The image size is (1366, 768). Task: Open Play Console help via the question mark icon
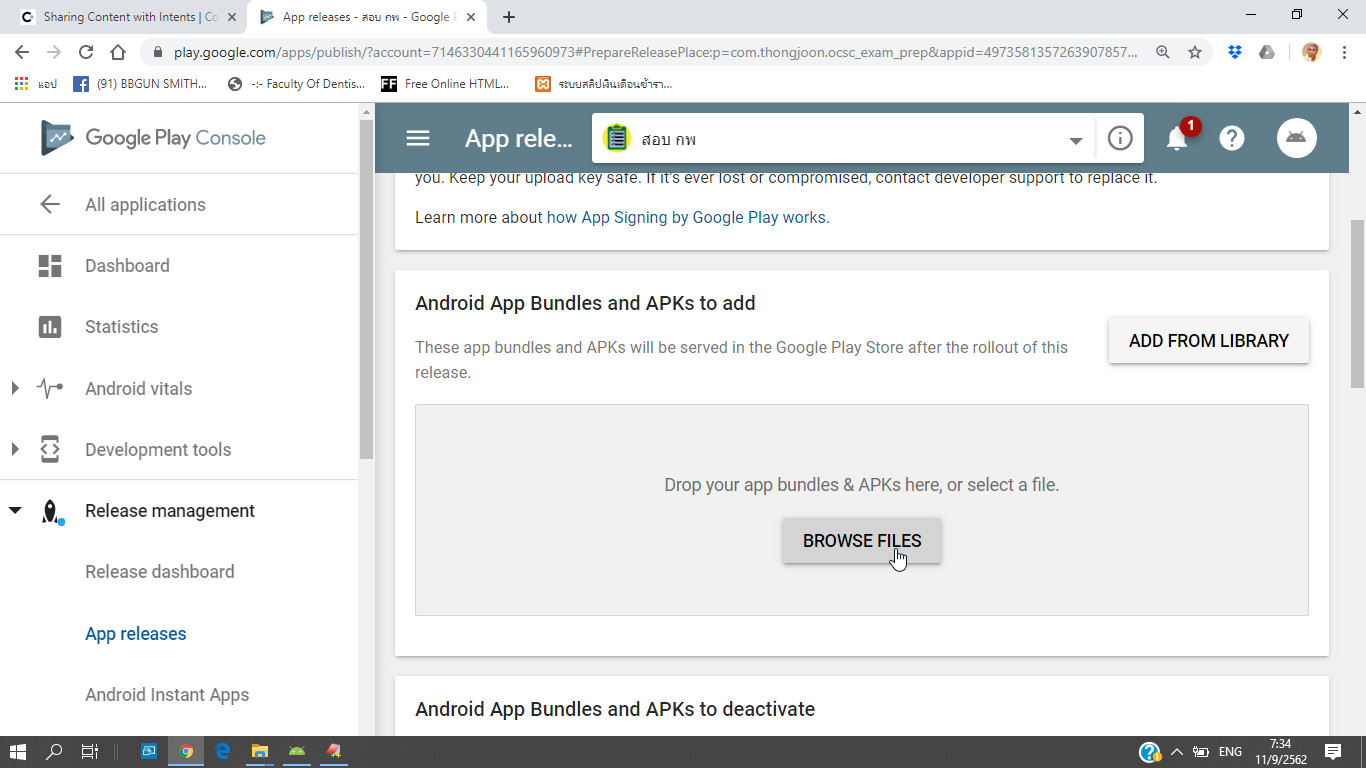tap(1231, 138)
